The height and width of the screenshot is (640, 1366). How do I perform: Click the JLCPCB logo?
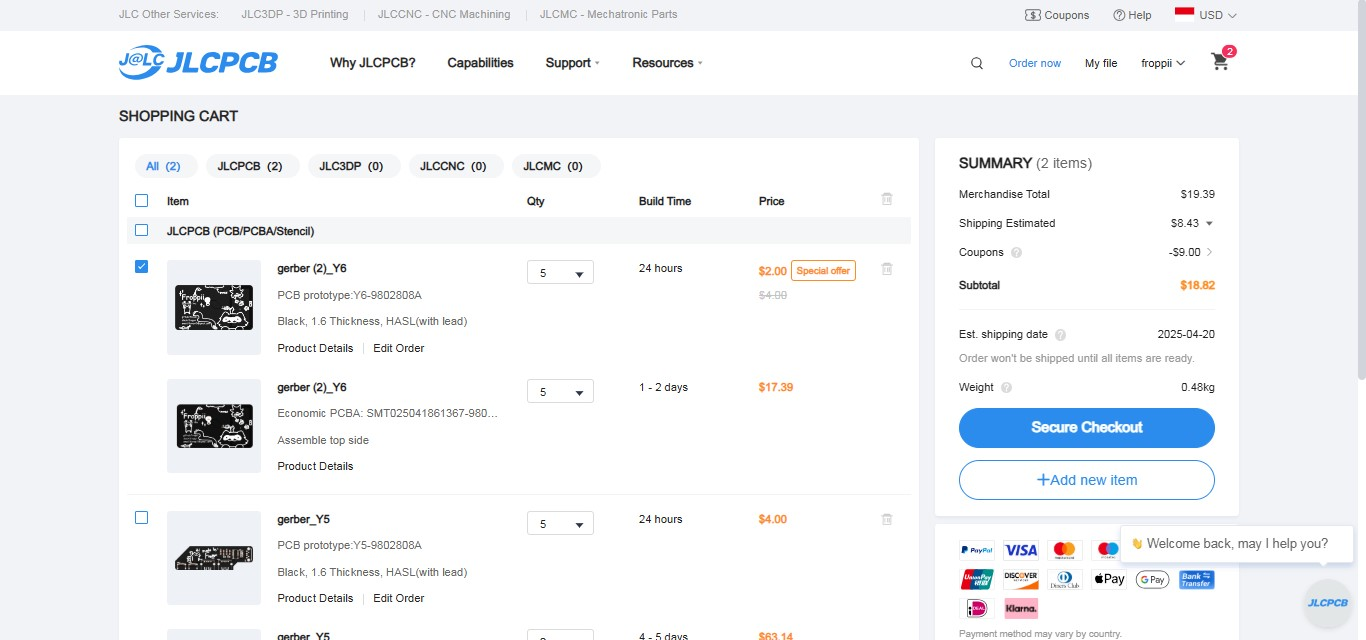pos(198,62)
